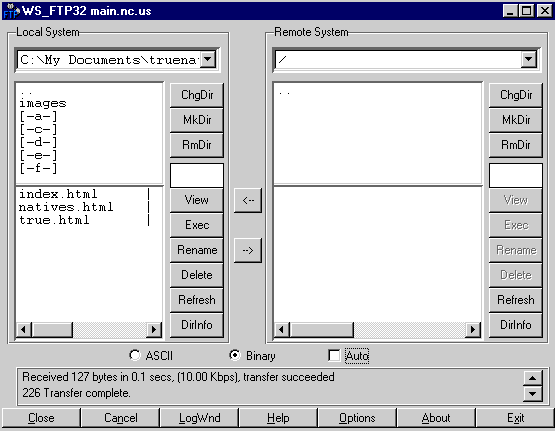The width and height of the screenshot is (555, 431).
Task: Click Local System Delete button
Action: 197,275
